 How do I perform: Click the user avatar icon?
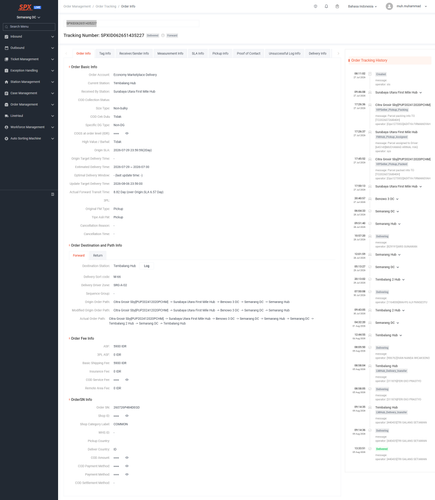click(x=389, y=6)
